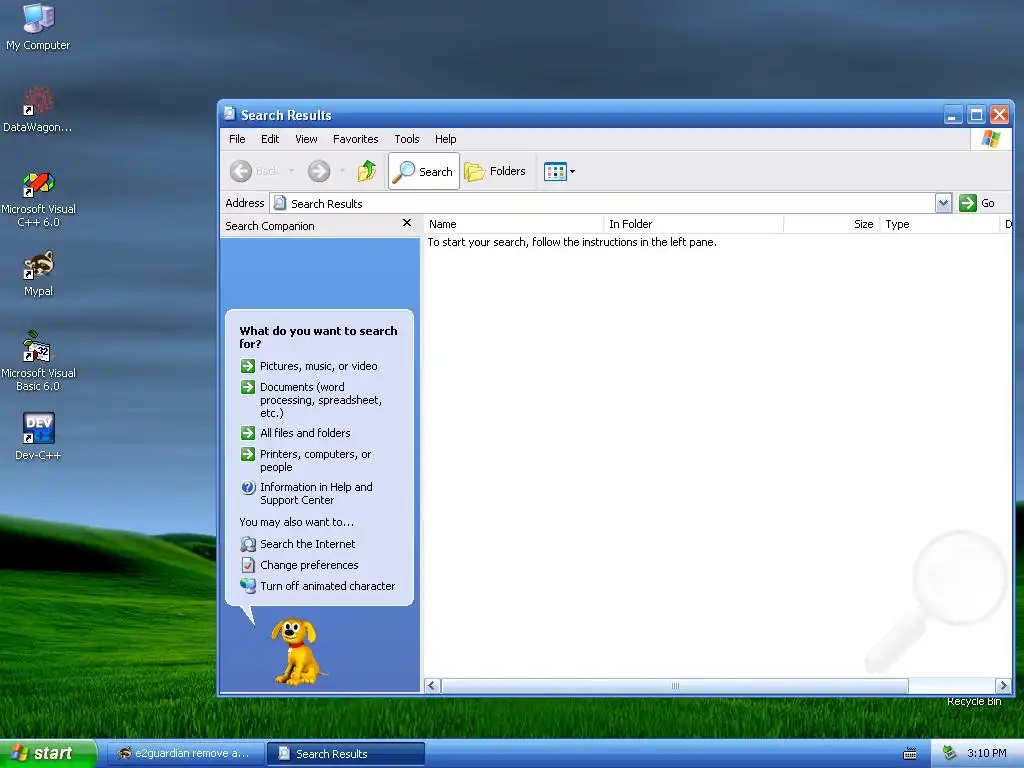This screenshot has width=1024, height=768.
Task: Sort by the Size column header
Action: pos(832,224)
